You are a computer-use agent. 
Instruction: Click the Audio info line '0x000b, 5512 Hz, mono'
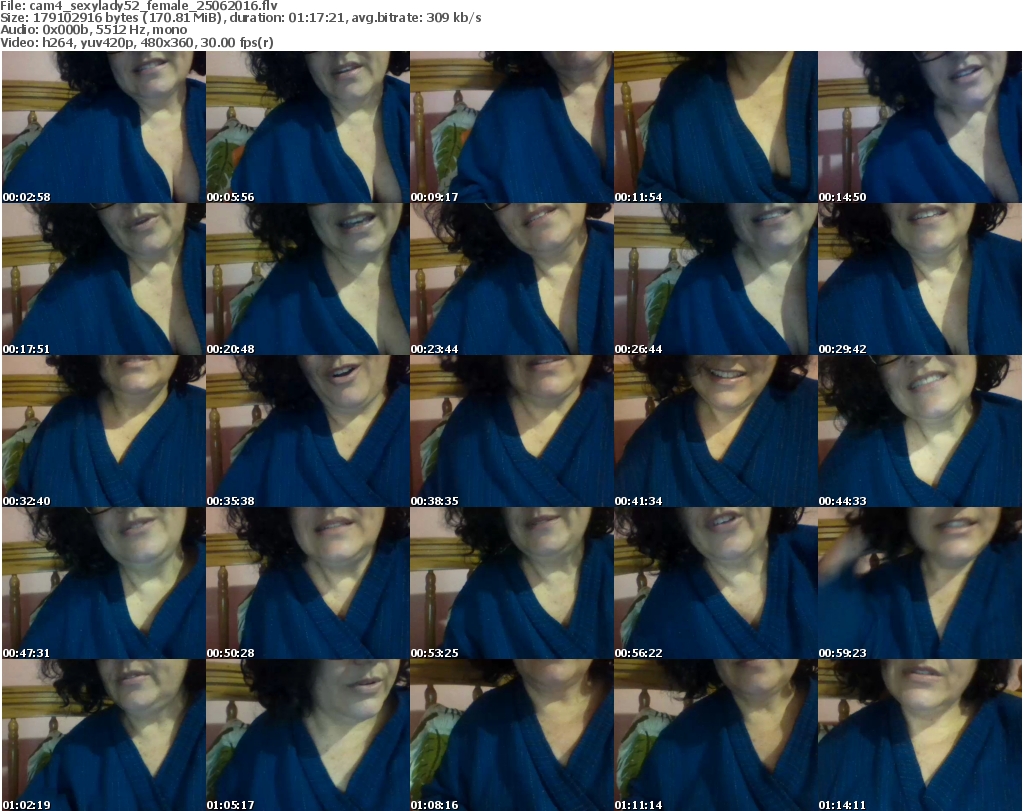click(x=94, y=30)
